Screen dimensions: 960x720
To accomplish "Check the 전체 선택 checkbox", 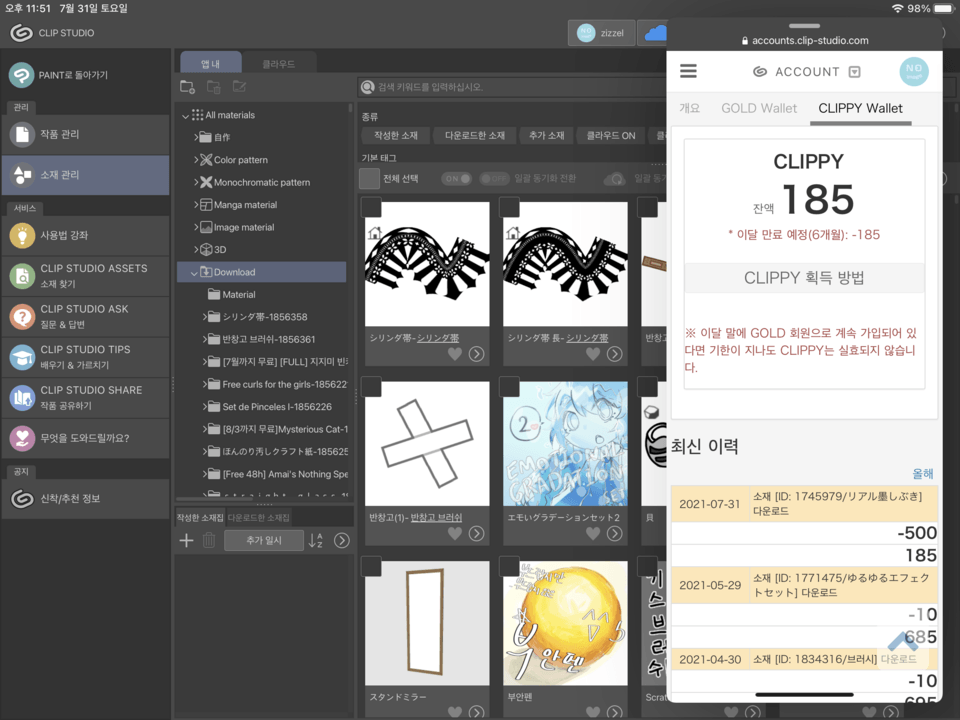I will pyautogui.click(x=368, y=175).
